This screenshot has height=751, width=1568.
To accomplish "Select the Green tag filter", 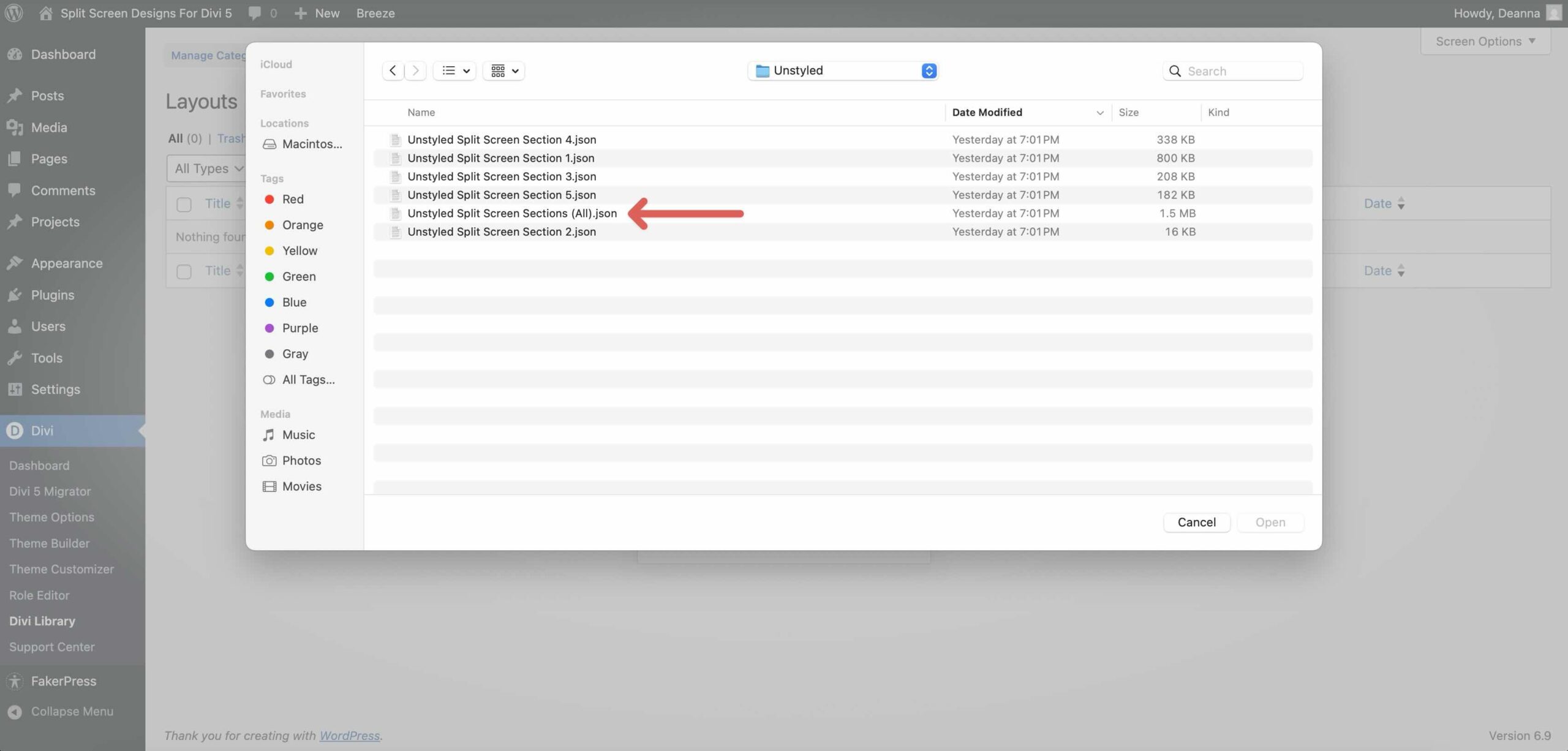I will click(298, 276).
